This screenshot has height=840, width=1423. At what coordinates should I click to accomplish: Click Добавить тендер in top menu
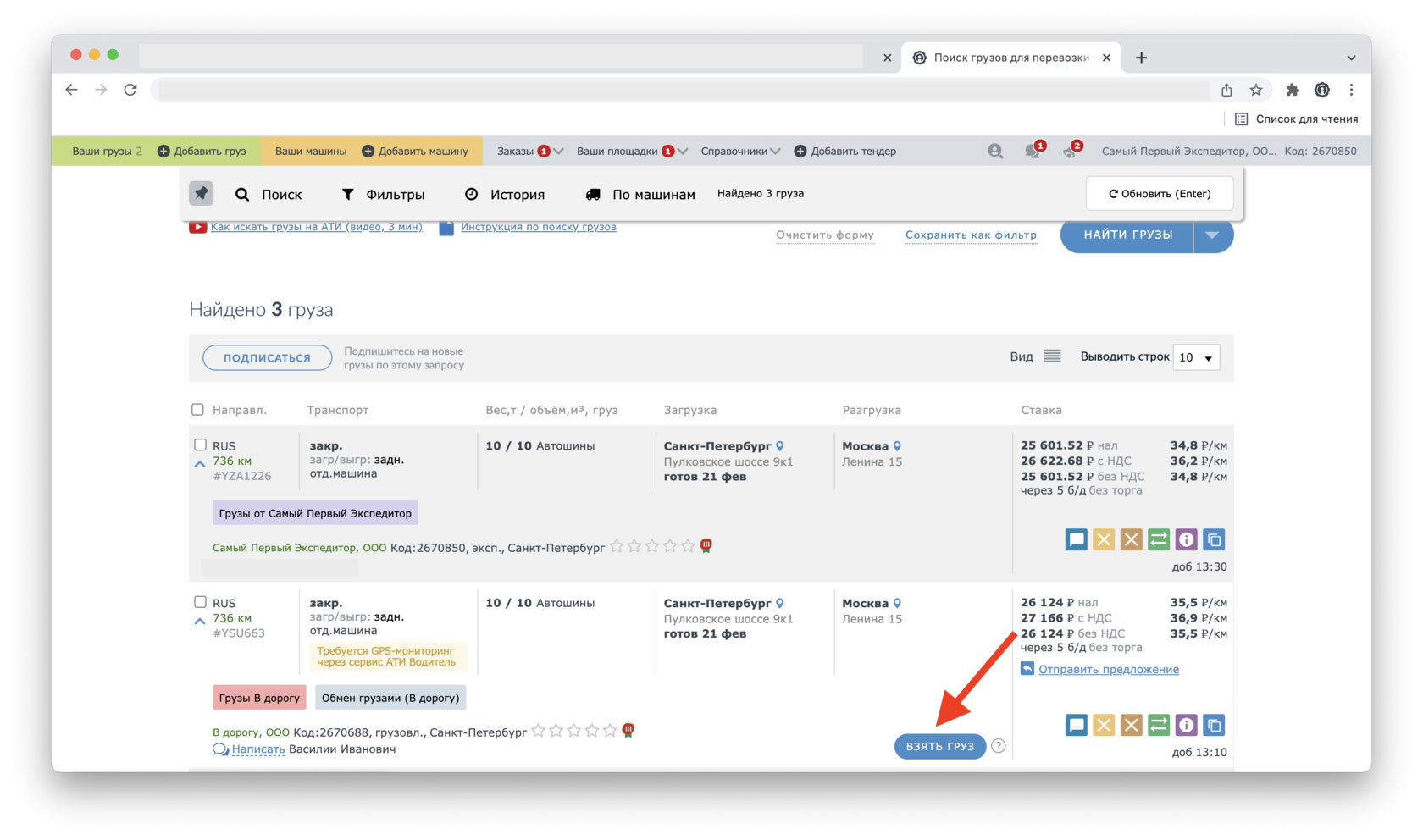click(x=844, y=152)
